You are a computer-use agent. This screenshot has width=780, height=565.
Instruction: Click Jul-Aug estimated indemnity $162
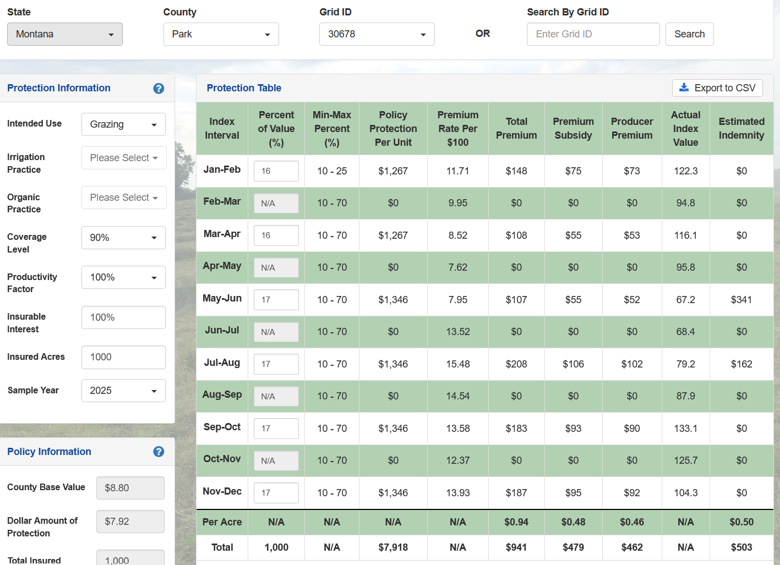click(741, 364)
